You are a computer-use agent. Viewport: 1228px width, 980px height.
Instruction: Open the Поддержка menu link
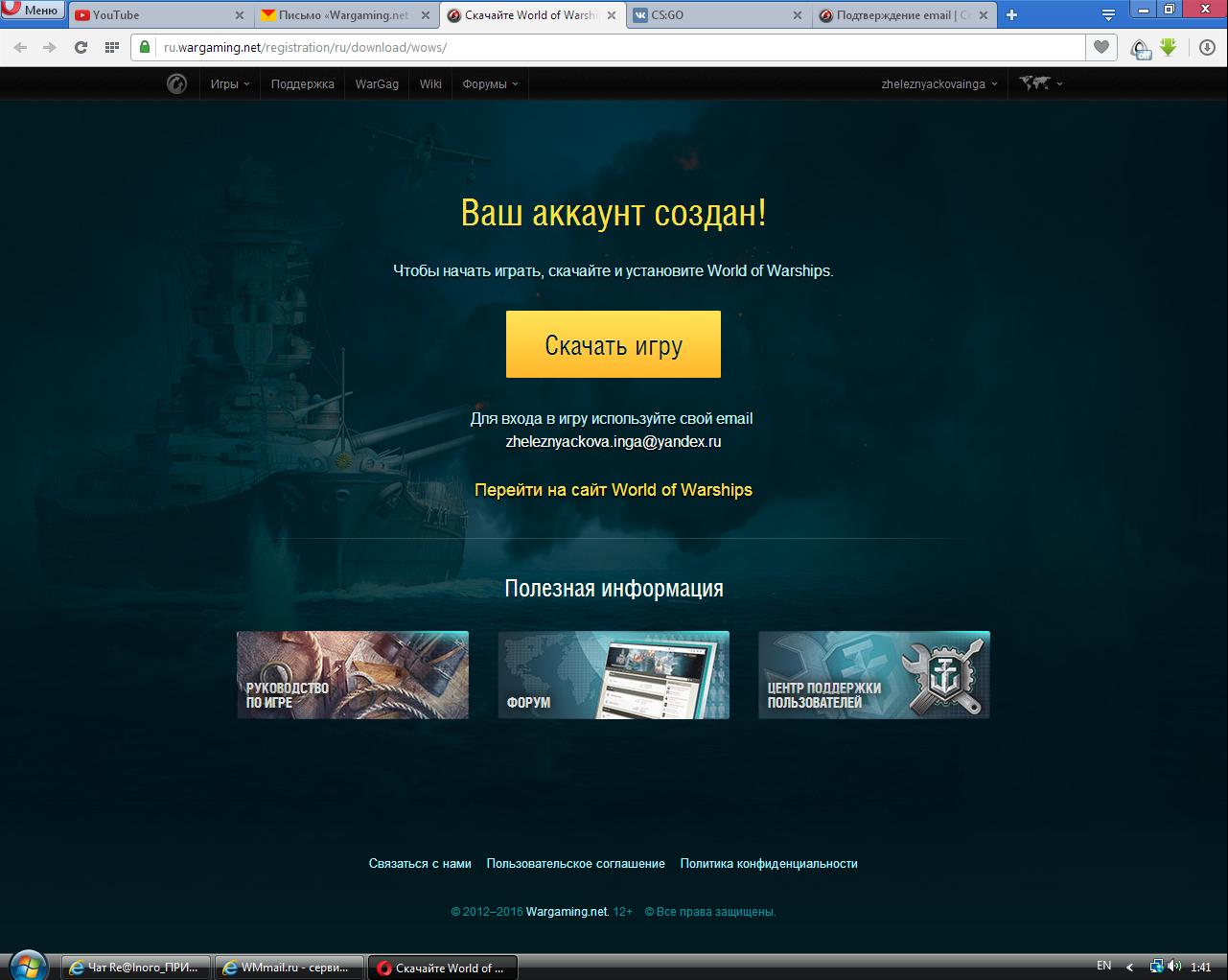click(303, 84)
